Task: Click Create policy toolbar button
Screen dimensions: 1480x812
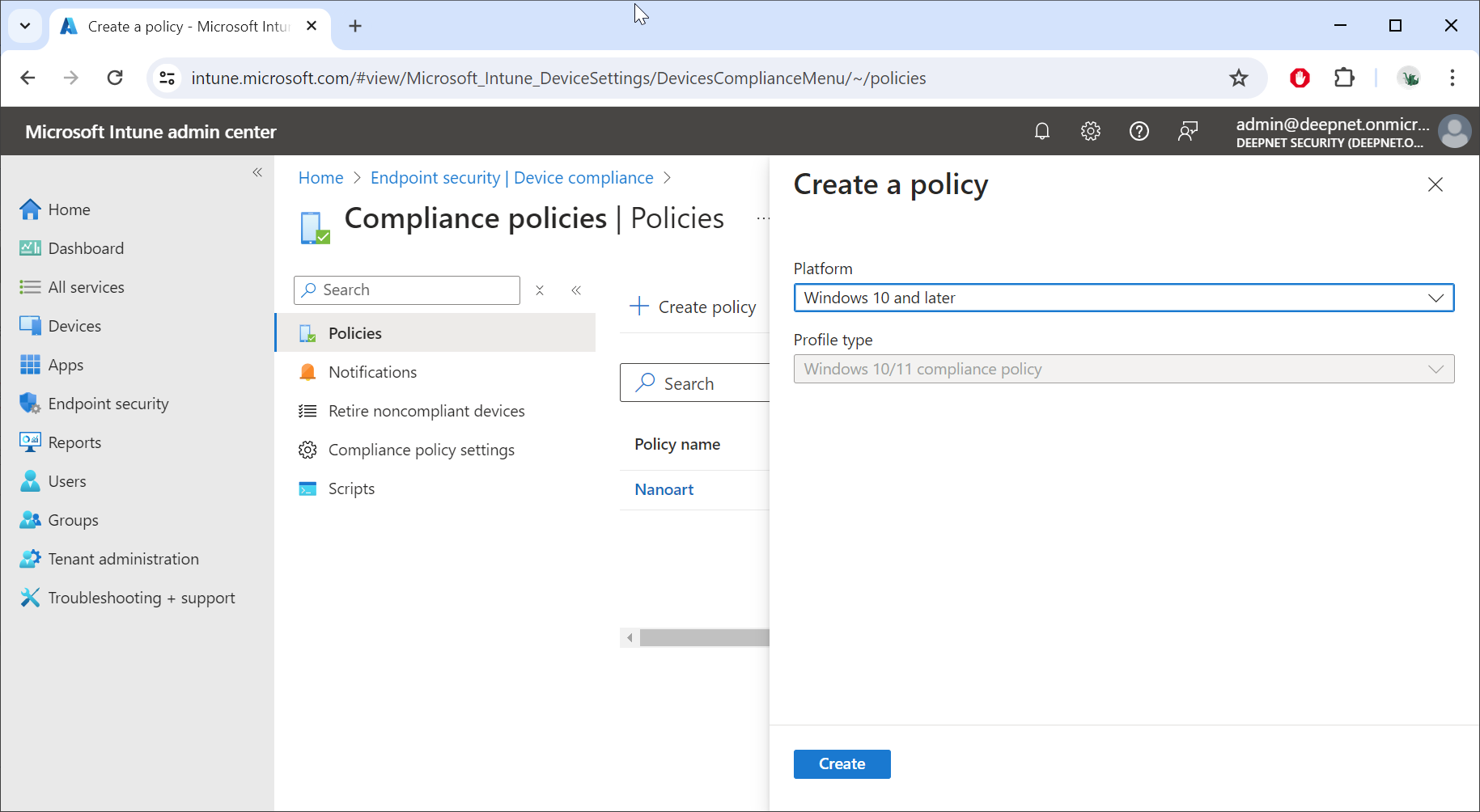Action: pos(693,307)
